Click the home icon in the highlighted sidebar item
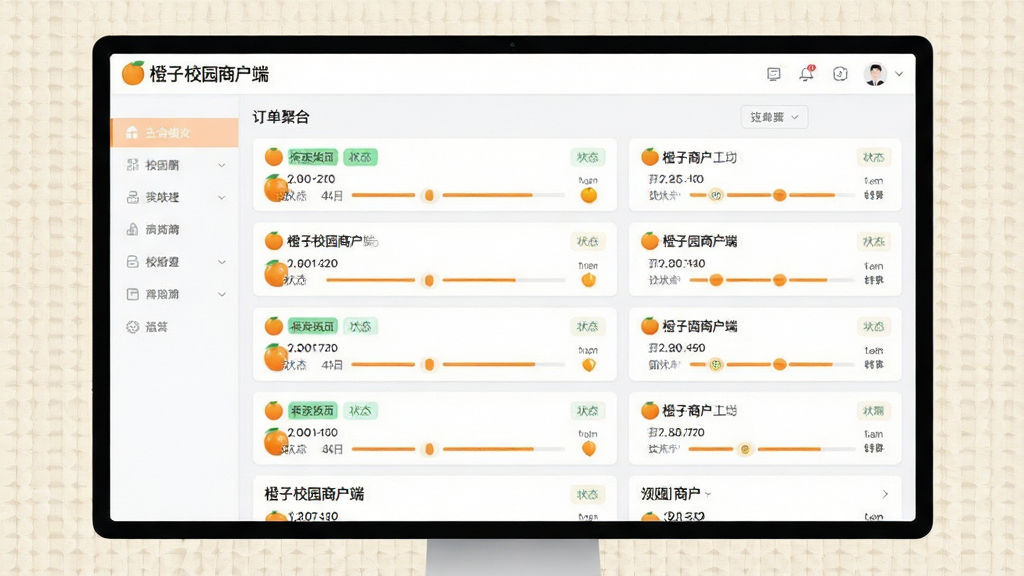The width and height of the screenshot is (1024, 576). pyautogui.click(x=132, y=133)
